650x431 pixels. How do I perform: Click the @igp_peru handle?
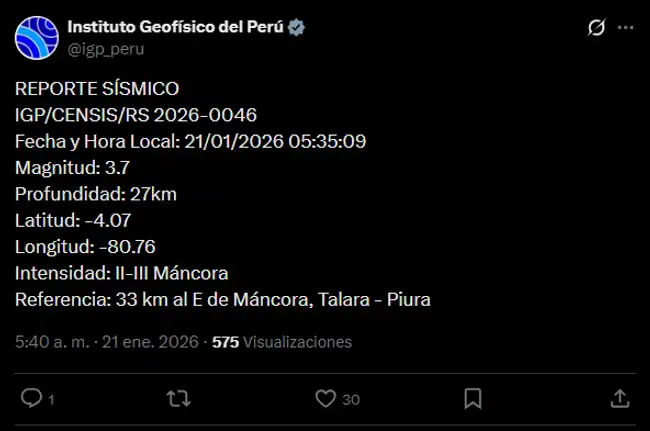101,48
